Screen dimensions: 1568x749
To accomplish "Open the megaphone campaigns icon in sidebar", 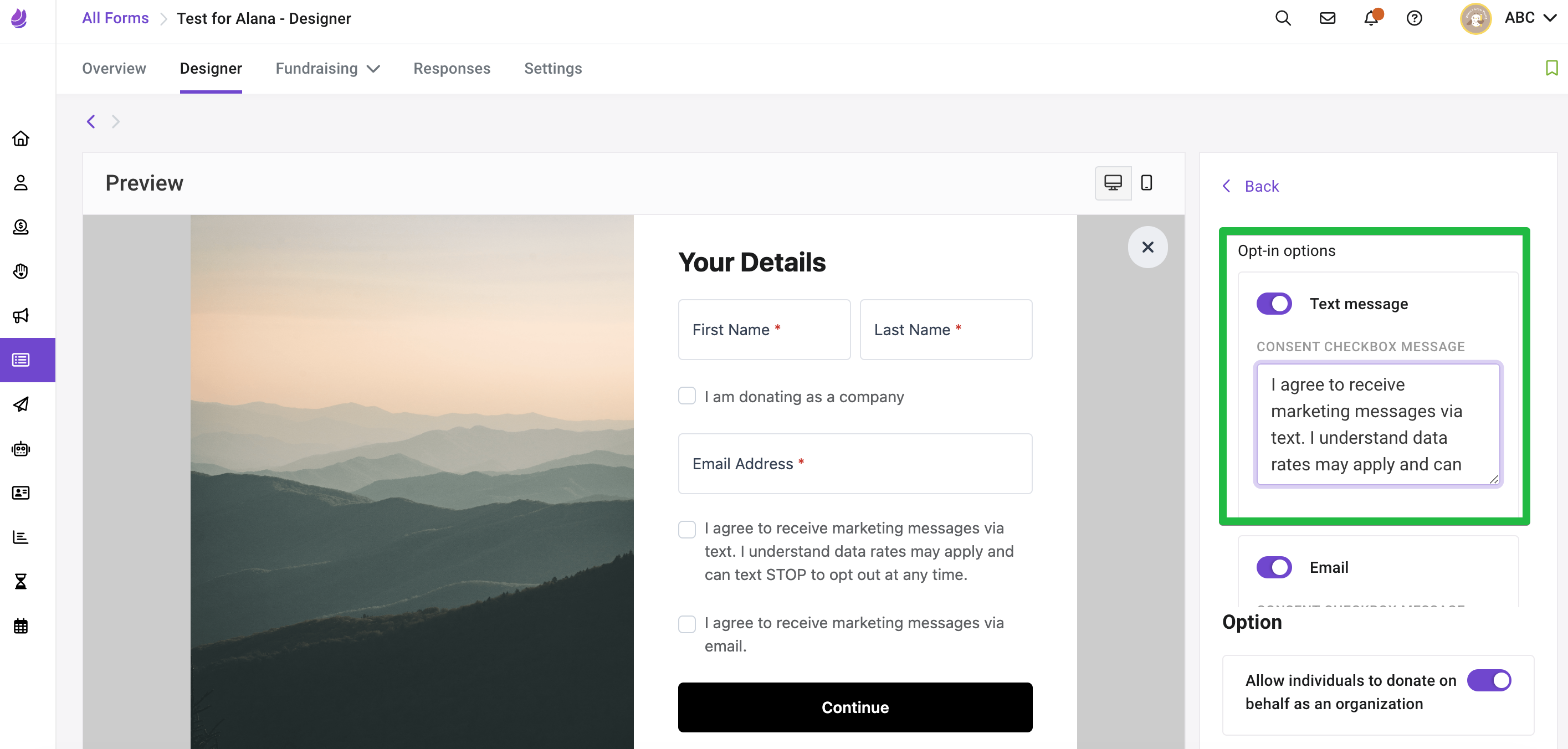I will [x=21, y=315].
